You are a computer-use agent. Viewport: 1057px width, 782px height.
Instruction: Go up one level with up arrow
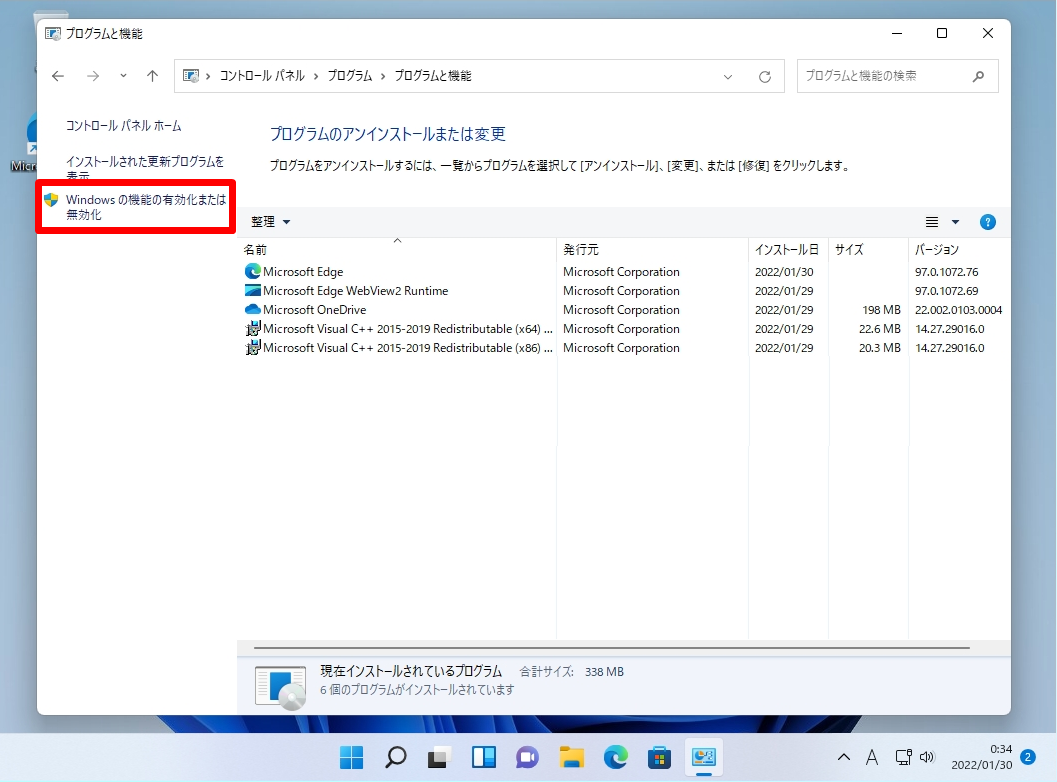[x=152, y=76]
